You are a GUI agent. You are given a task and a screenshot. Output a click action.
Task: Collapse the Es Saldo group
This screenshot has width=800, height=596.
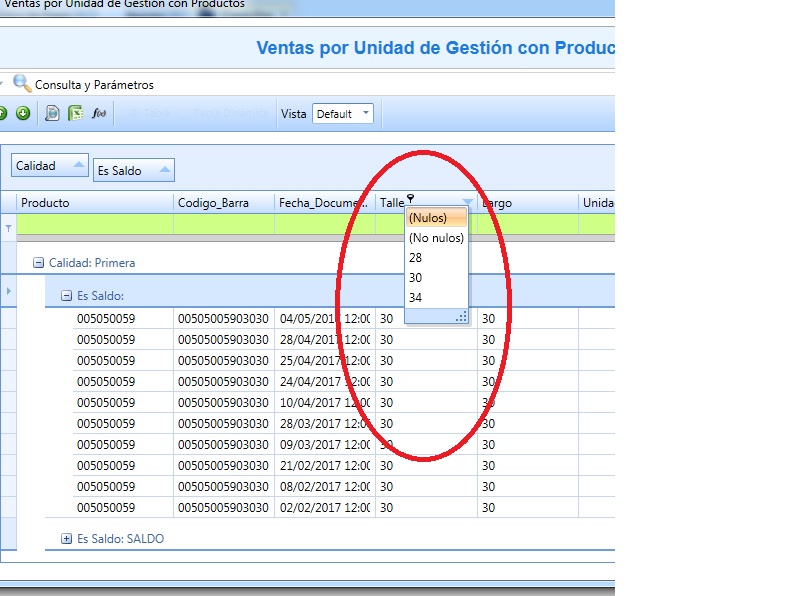(x=66, y=295)
